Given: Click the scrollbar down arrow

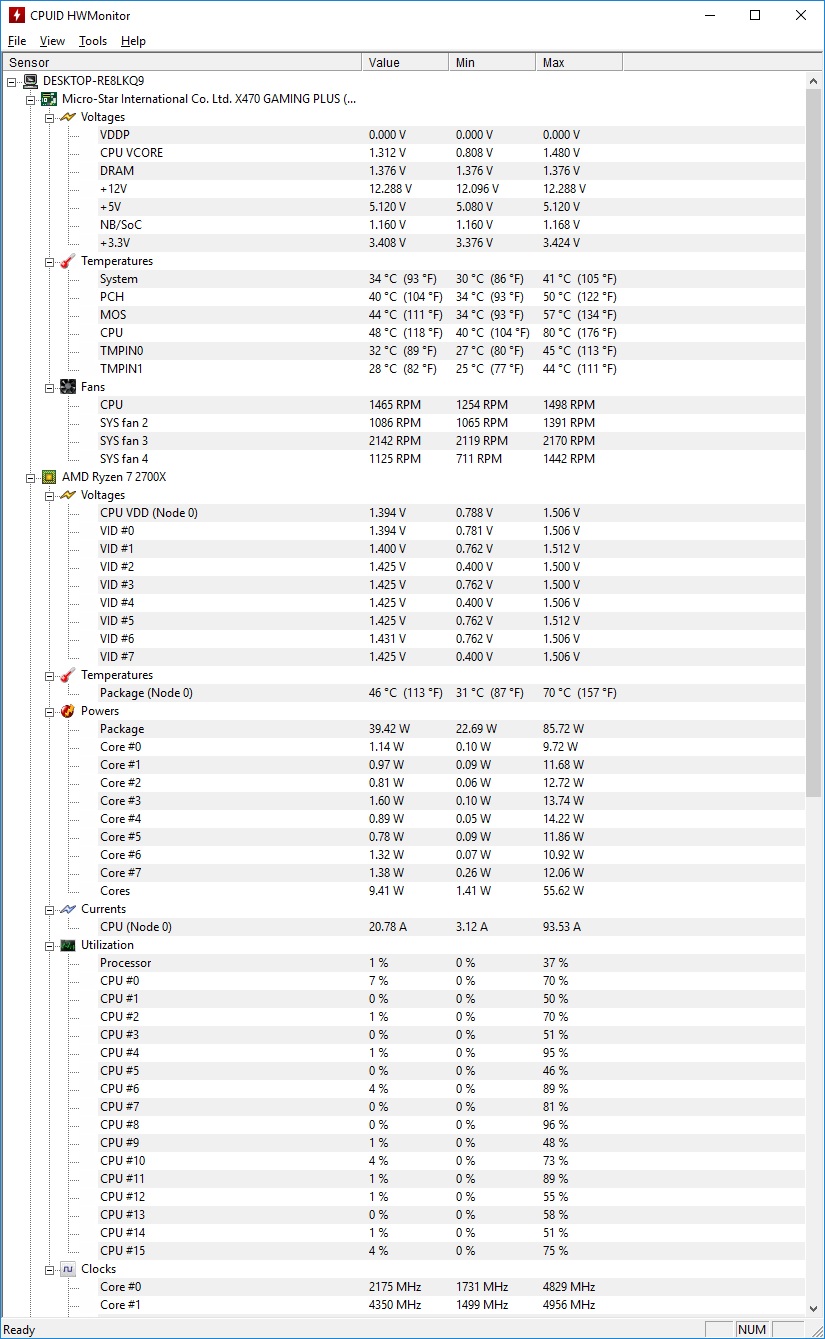Looking at the screenshot, I should coord(814,1307).
